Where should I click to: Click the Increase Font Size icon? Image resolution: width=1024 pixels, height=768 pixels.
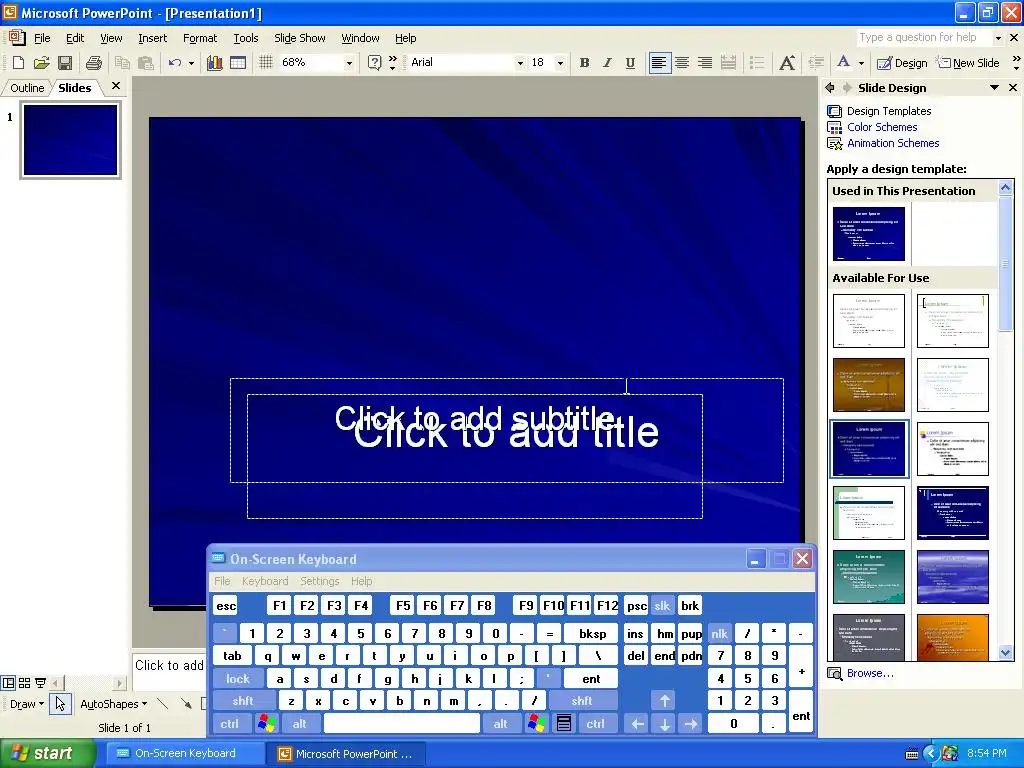pos(787,63)
